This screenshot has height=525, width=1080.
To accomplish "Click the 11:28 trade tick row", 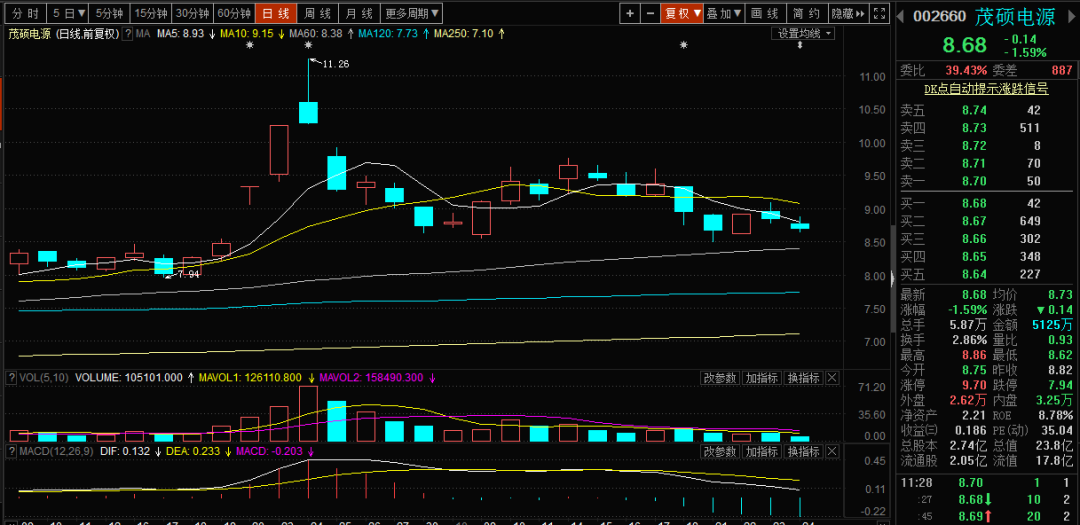I will (986, 483).
